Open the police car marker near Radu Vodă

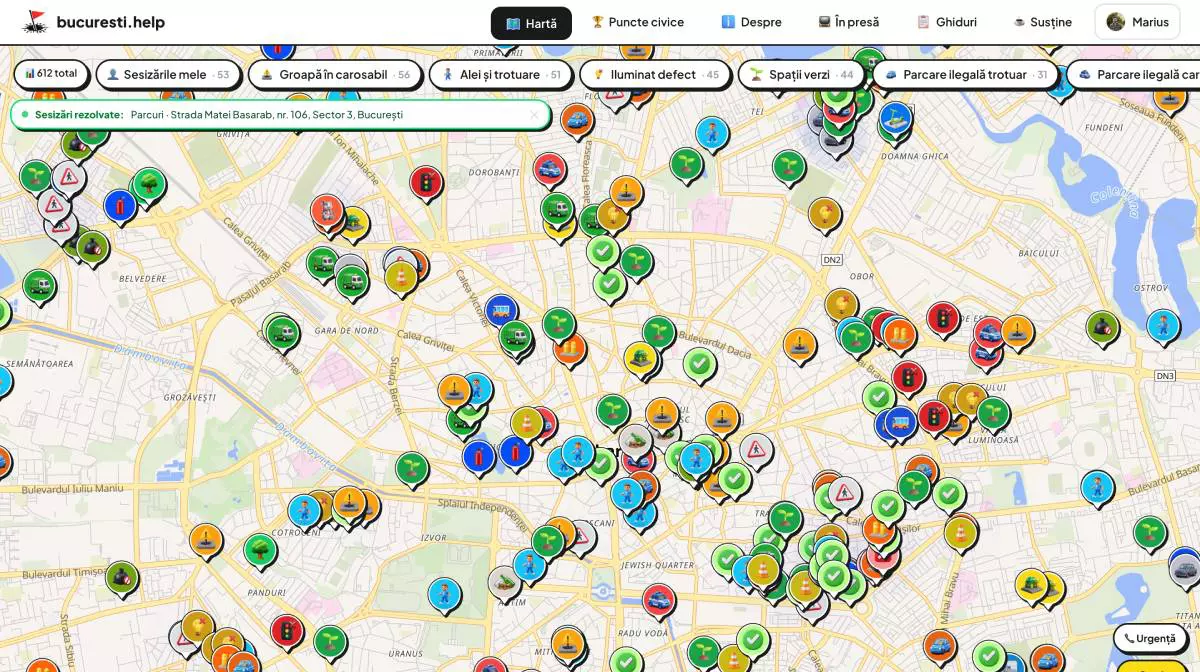[x=658, y=601]
